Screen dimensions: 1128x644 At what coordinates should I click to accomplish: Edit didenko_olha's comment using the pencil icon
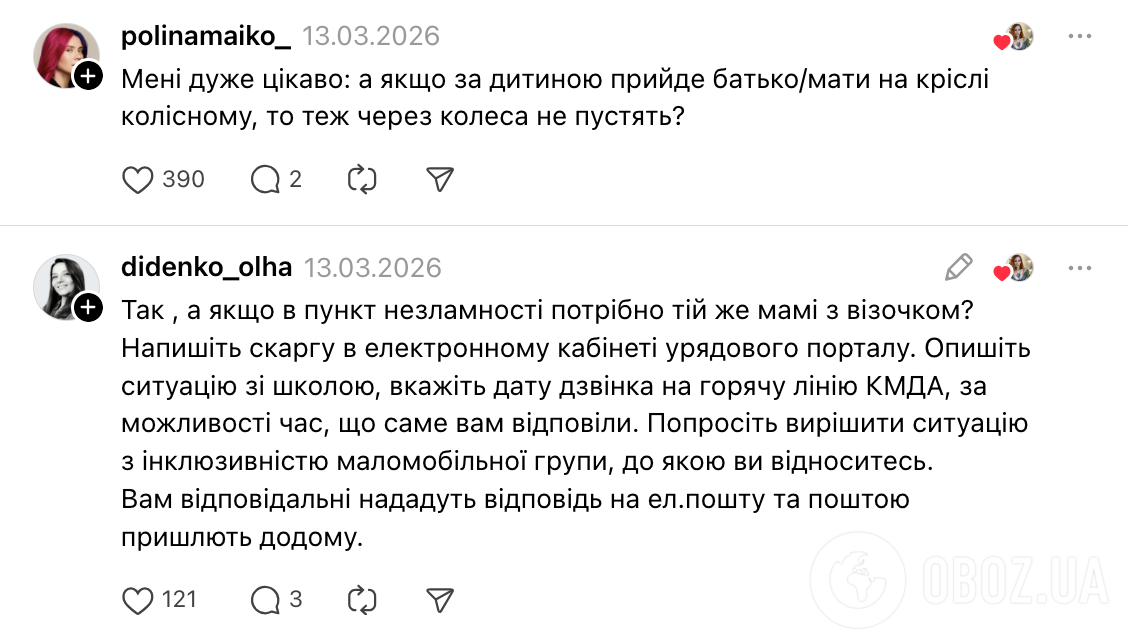[x=957, y=268]
